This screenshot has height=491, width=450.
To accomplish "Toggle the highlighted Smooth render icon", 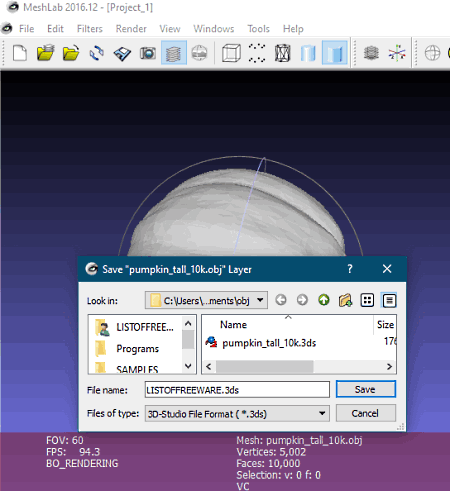I will pyautogui.click(x=335, y=53).
